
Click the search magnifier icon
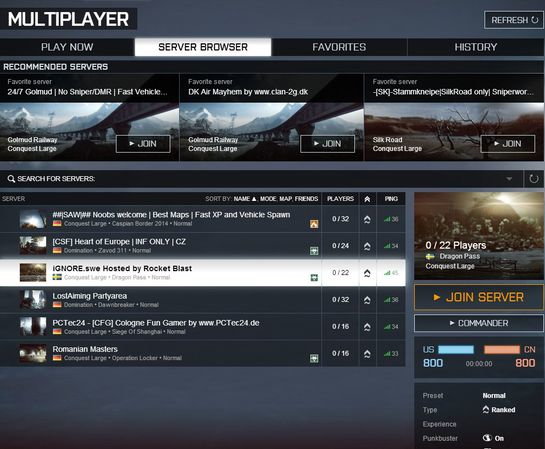(x=11, y=179)
